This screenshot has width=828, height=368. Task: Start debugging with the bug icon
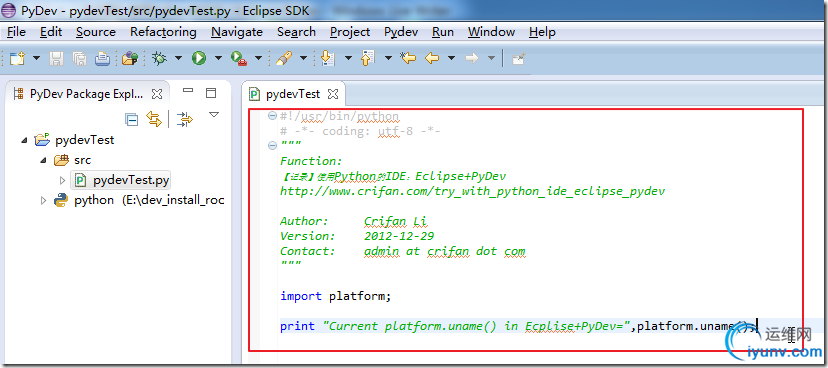tap(158, 59)
